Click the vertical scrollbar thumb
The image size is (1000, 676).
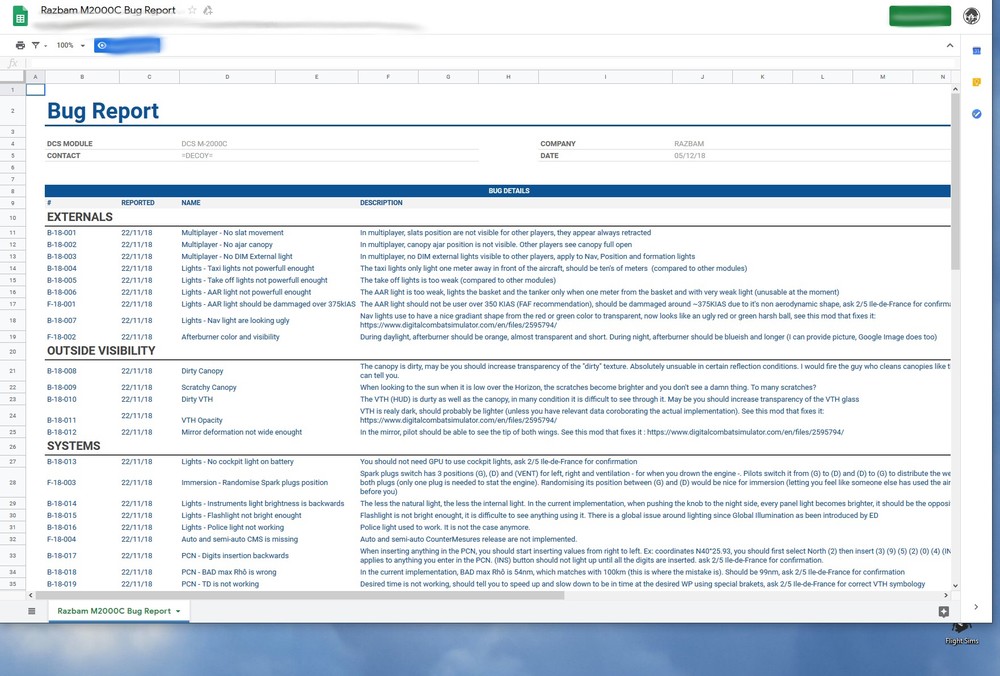(955, 182)
